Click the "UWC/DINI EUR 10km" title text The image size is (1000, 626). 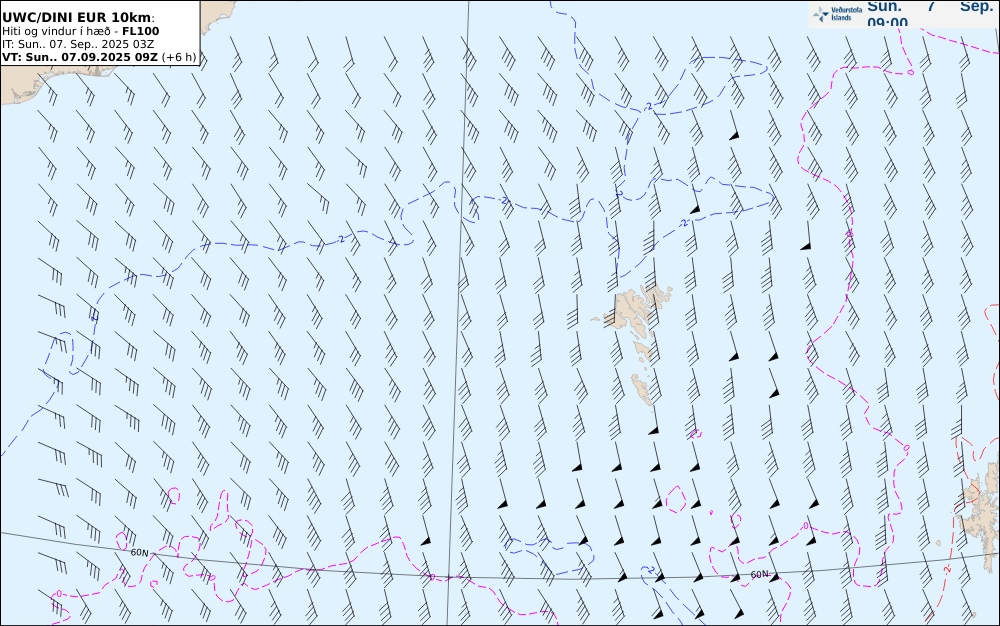click(78, 18)
